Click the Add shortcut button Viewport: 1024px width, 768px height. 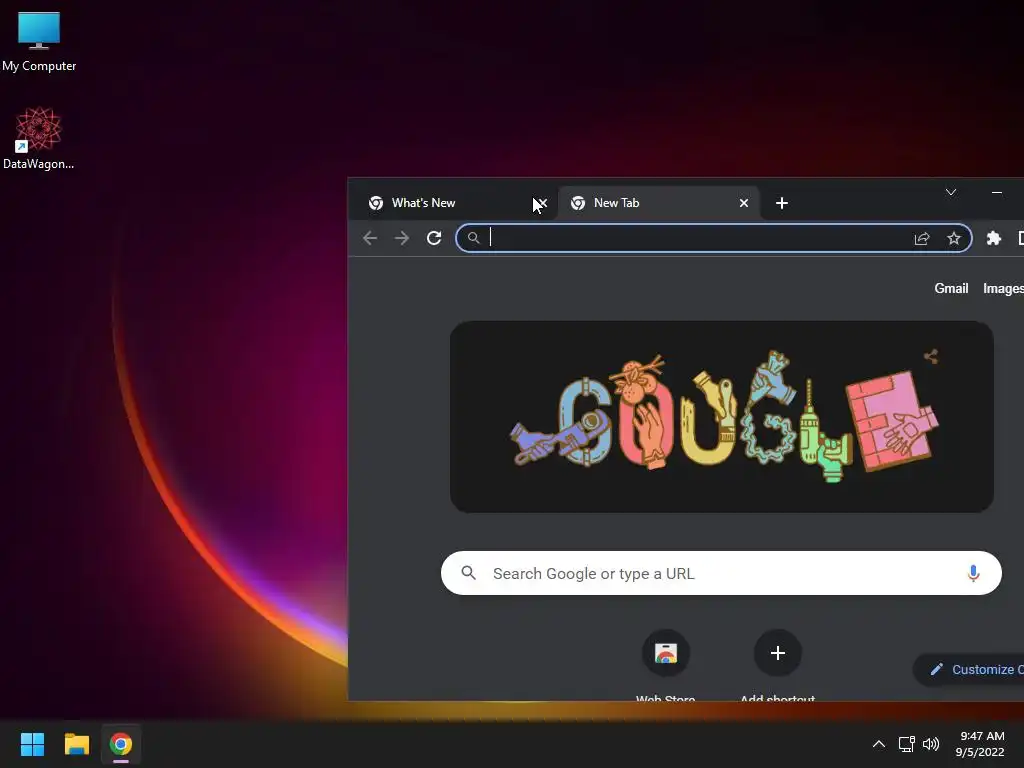pyautogui.click(x=777, y=665)
